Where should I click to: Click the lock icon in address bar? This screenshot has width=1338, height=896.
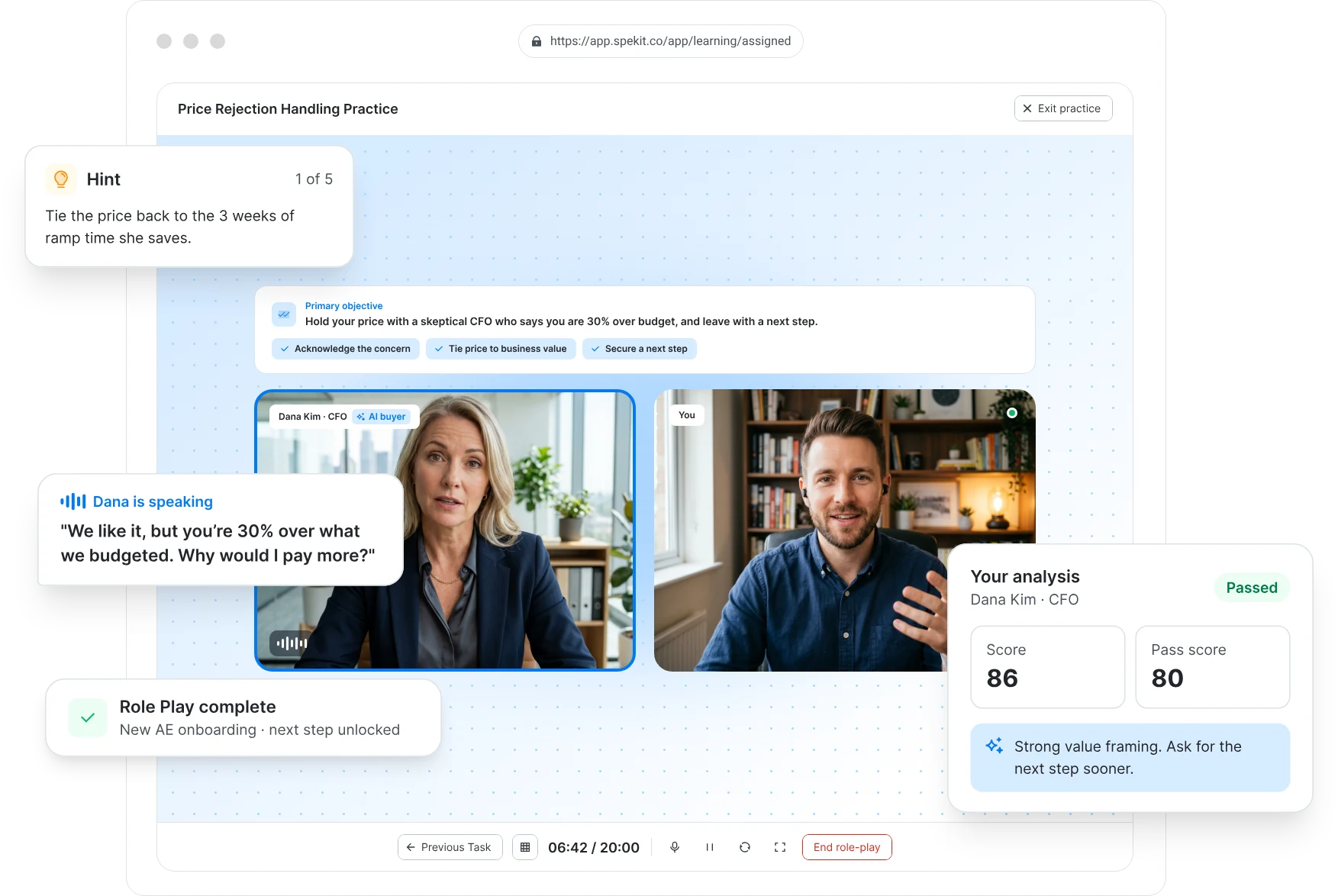[x=537, y=41]
